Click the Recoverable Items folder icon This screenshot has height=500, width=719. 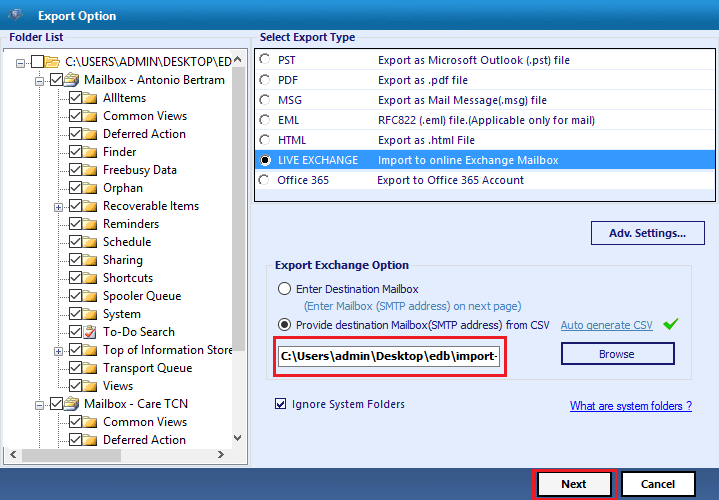90,206
